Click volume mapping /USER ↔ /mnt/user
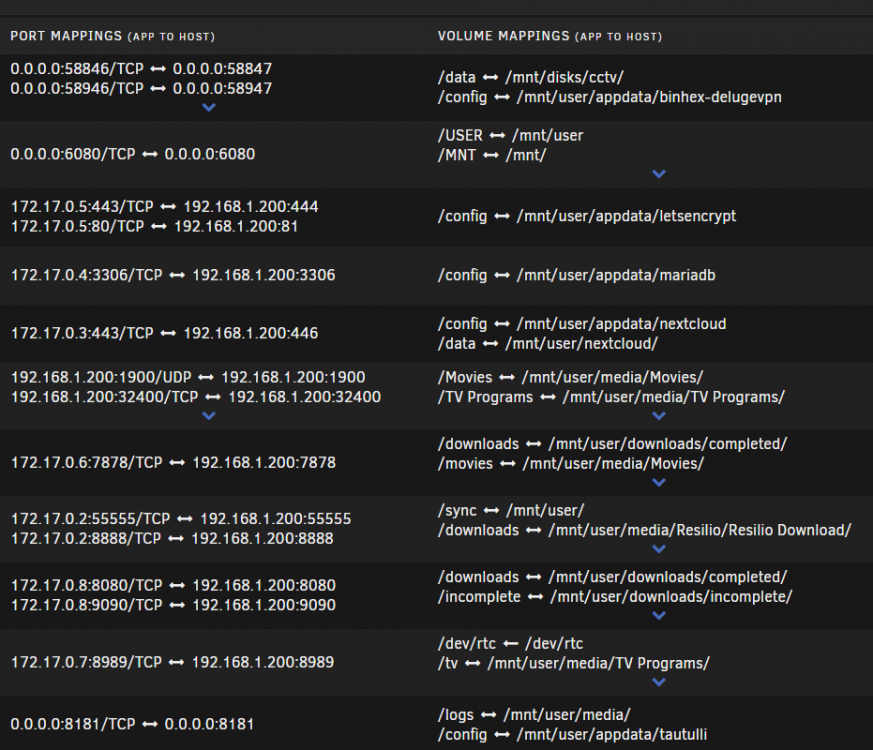 511,135
